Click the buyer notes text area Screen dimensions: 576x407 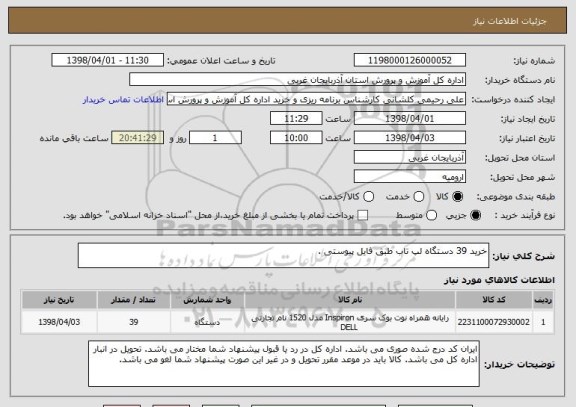coord(284,363)
